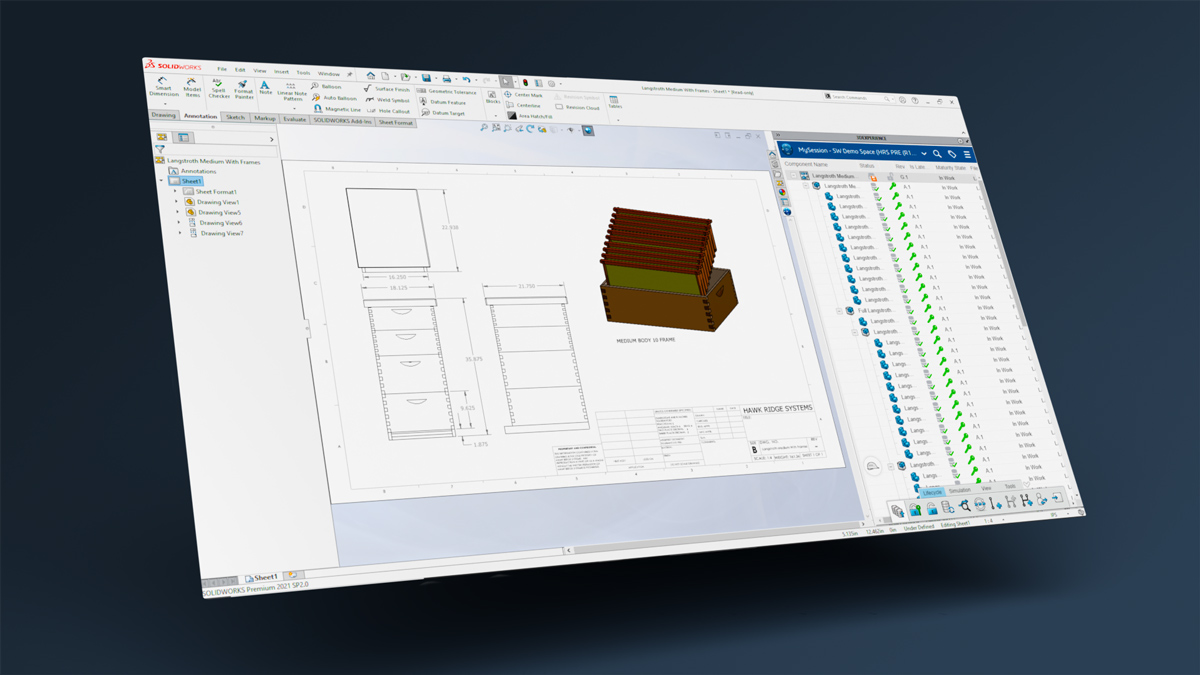Click the Save icon in quick toolbar
The height and width of the screenshot is (675, 1200).
pyautogui.click(x=426, y=77)
